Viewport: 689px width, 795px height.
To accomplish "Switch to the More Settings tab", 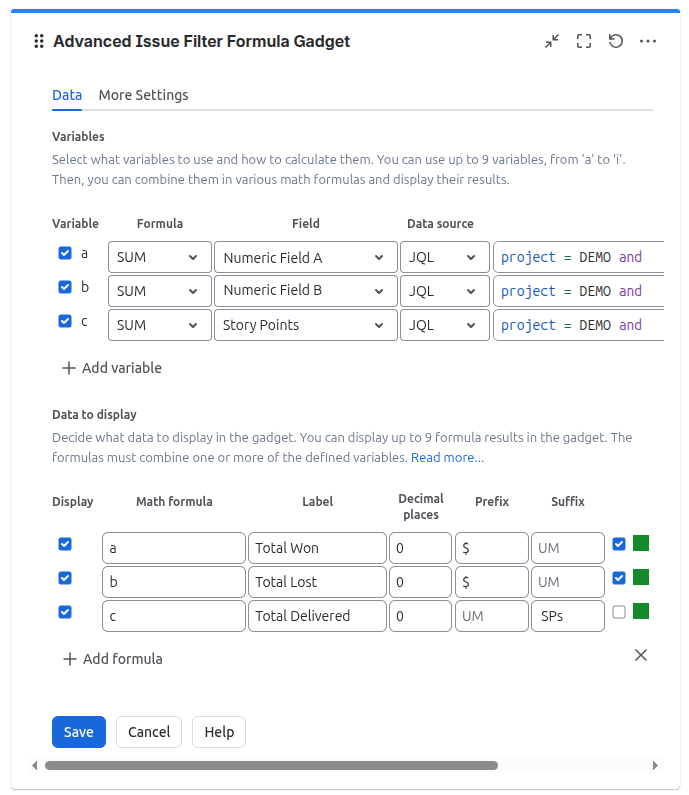I will click(x=143, y=95).
